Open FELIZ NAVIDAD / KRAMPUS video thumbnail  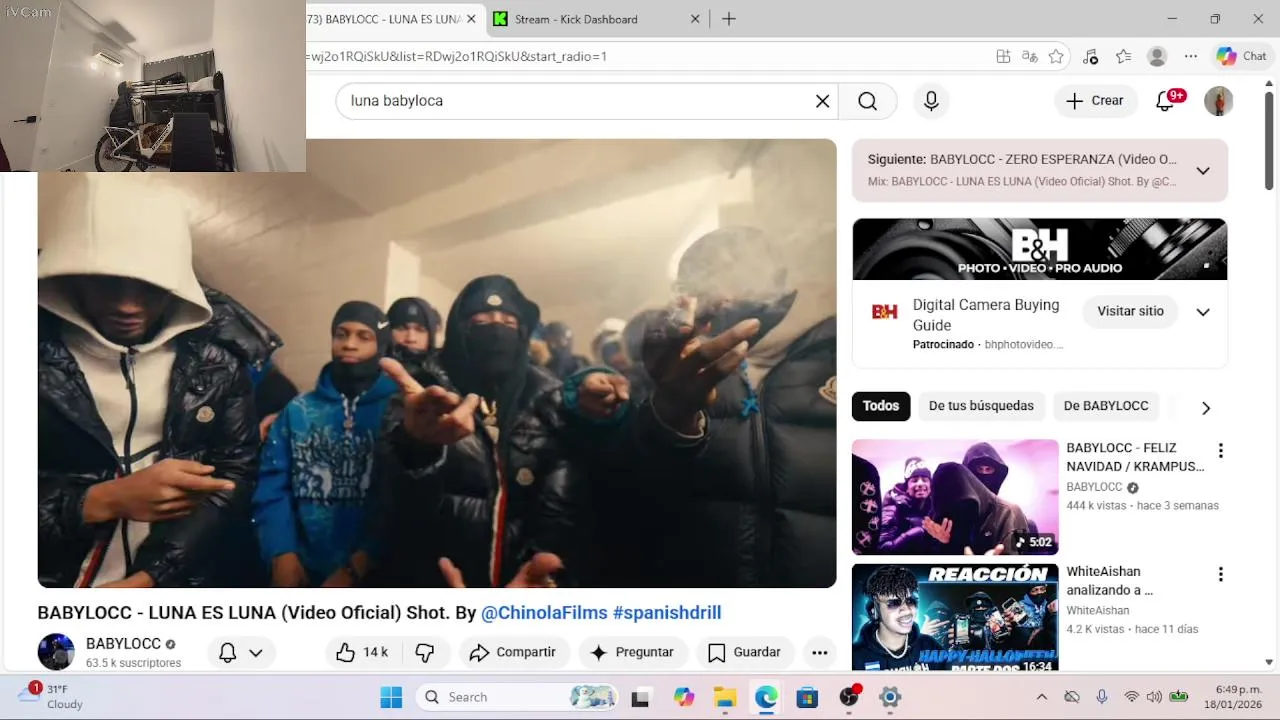[955, 497]
